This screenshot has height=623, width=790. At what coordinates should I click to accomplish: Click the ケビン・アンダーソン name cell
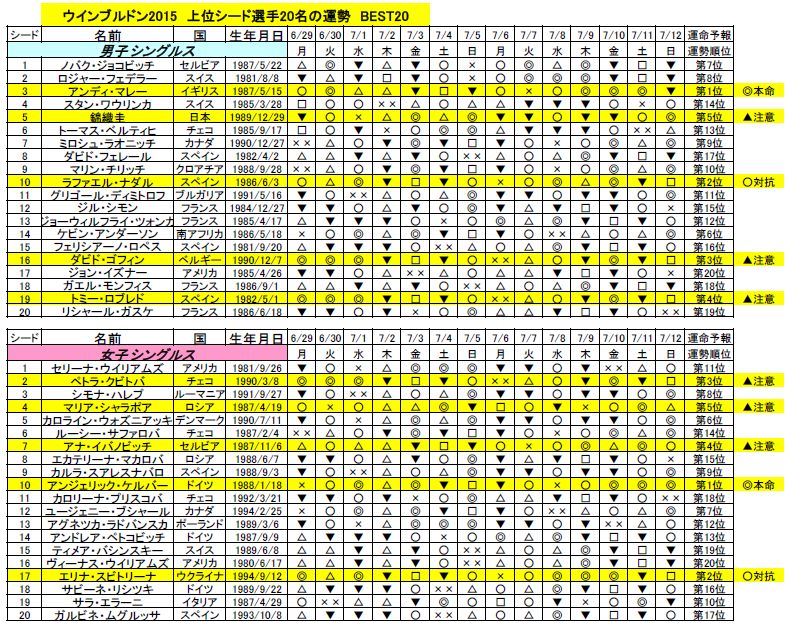(x=108, y=234)
